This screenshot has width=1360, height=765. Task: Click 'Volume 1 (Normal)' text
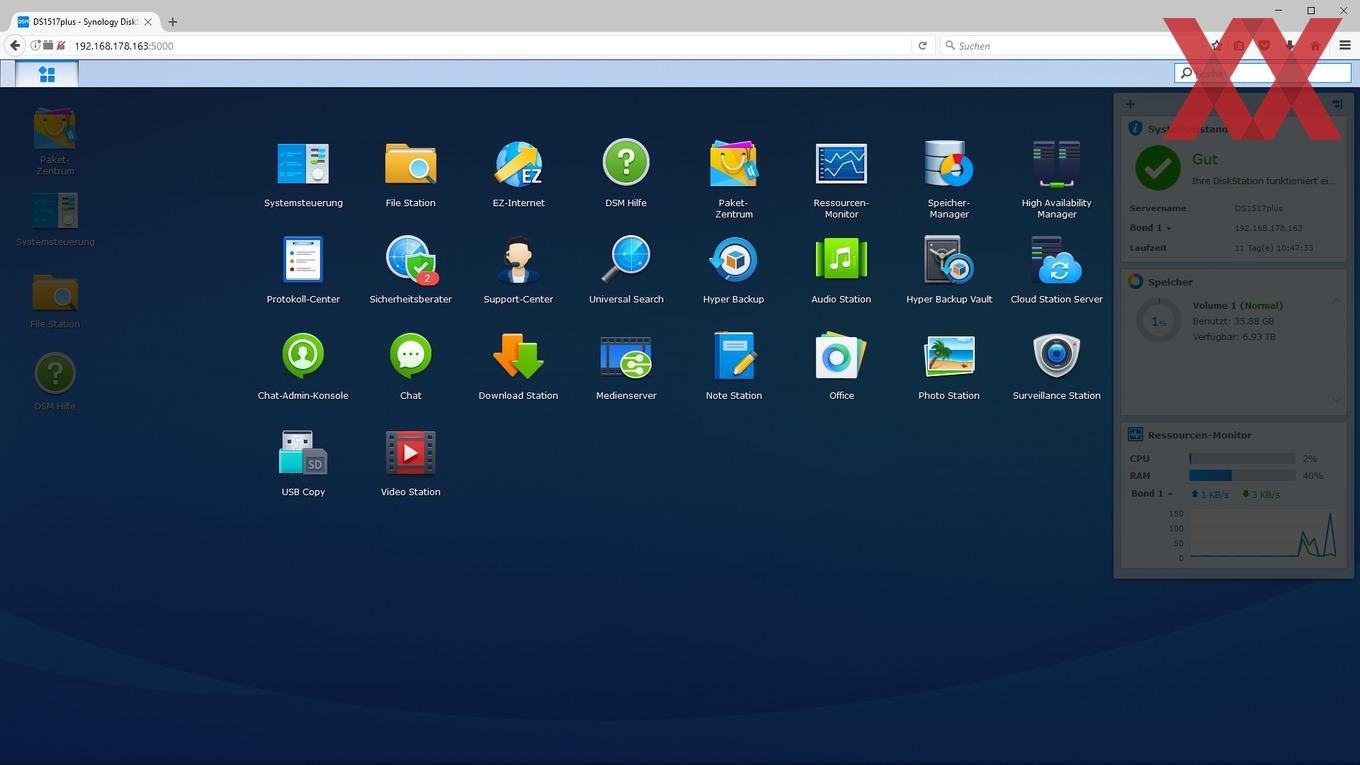click(x=1238, y=306)
